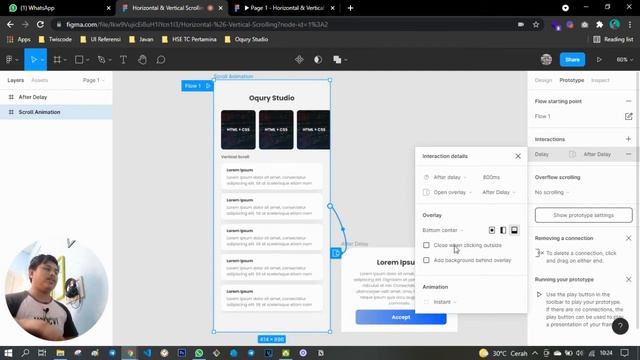Open the Page 1 dropdown
The image size is (640, 360).
pyautogui.click(x=93, y=80)
